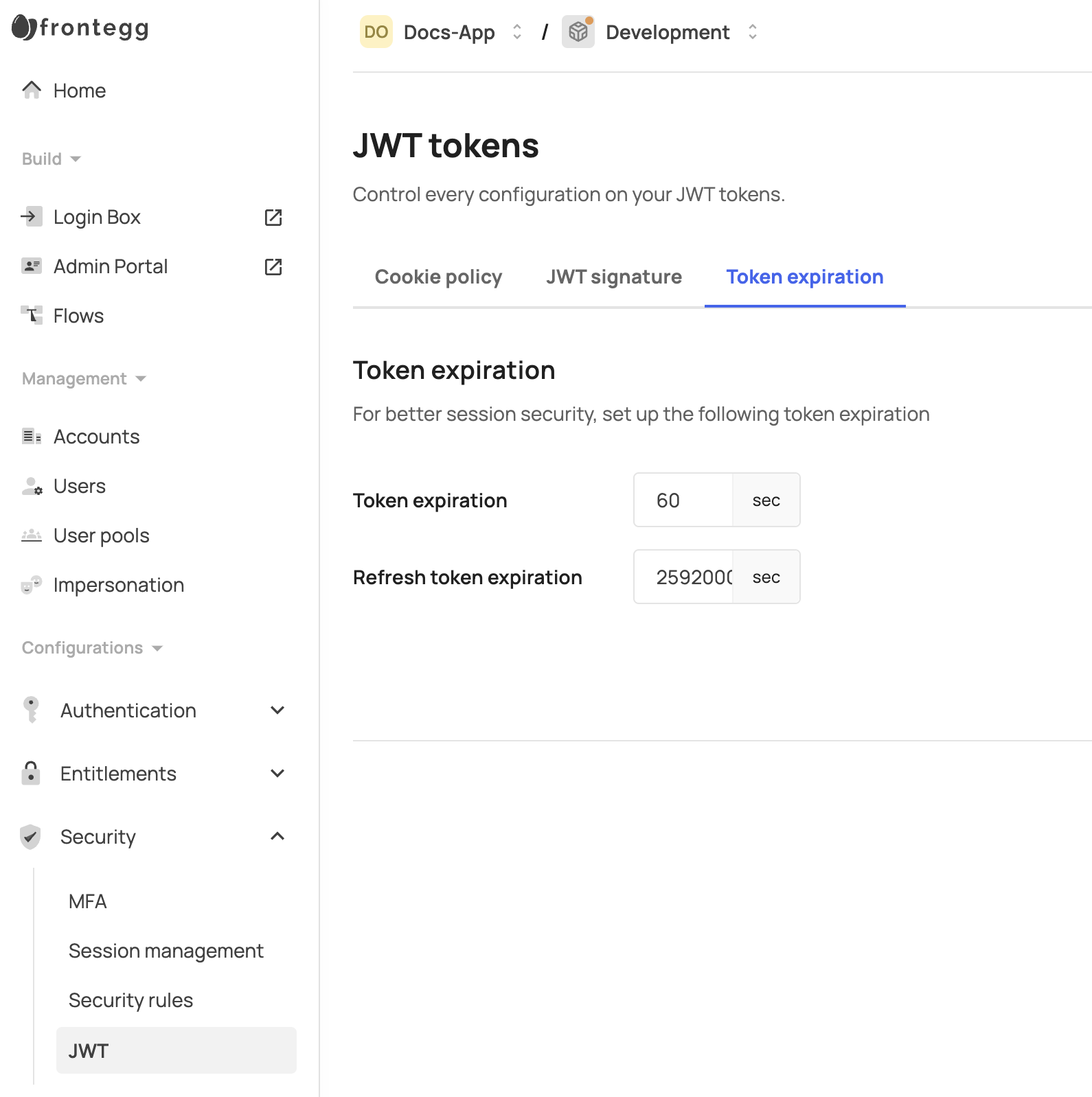
Task: Click the Security menu label
Action: pyautogui.click(x=98, y=837)
